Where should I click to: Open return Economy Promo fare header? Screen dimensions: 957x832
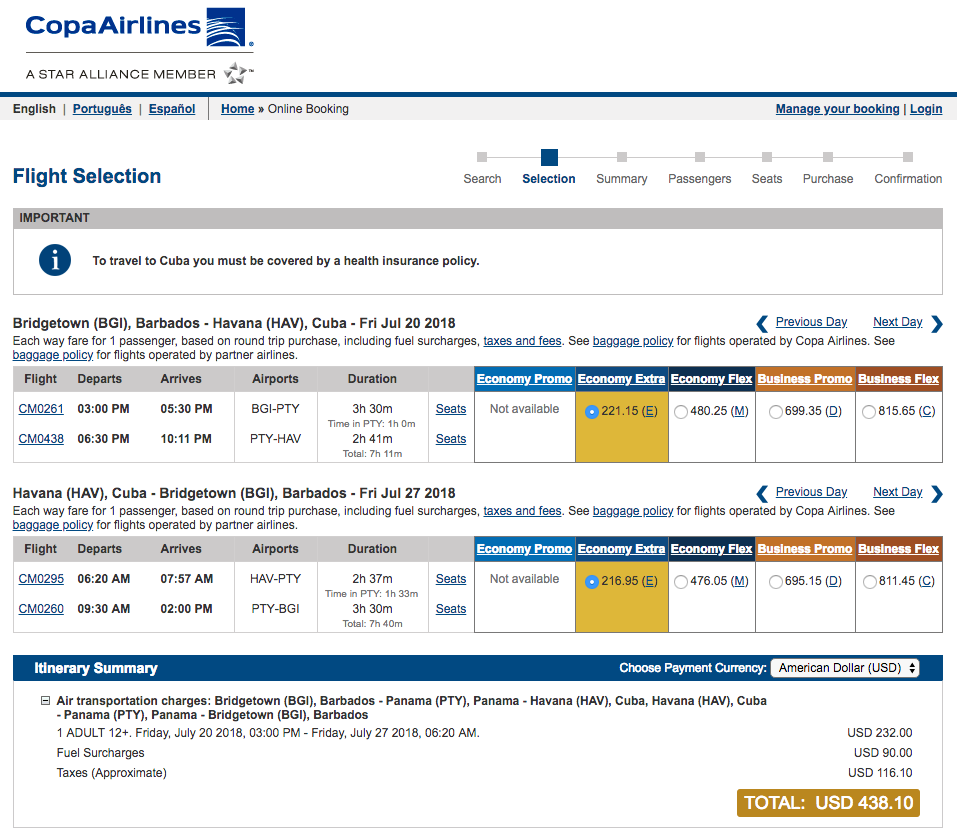point(524,548)
